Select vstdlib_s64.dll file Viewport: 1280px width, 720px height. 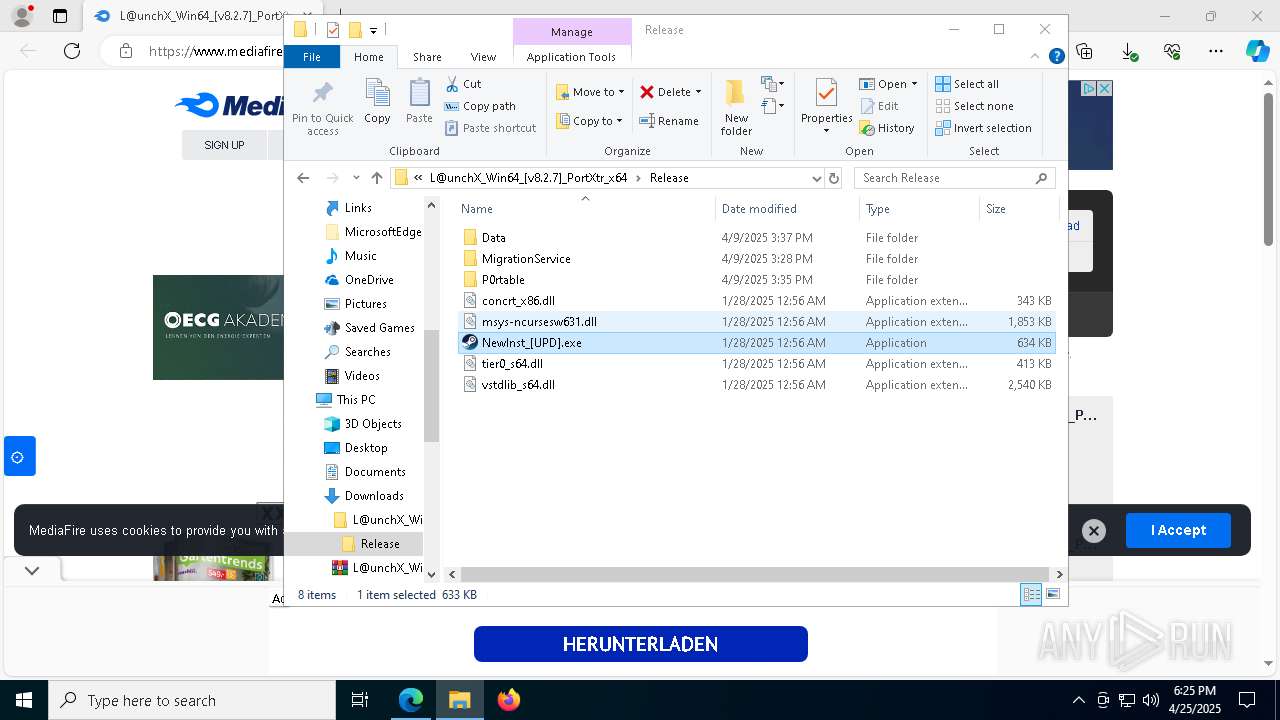pyautogui.click(x=757, y=385)
